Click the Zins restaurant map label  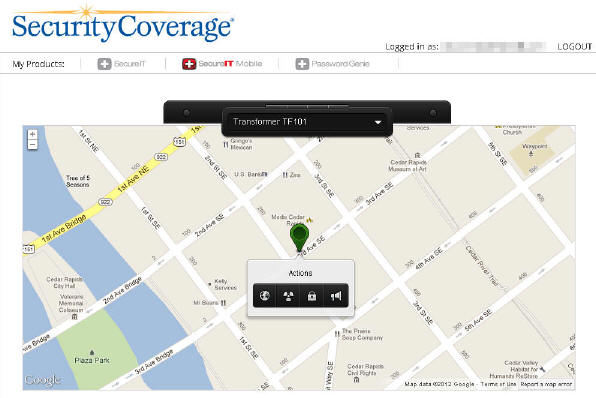click(x=295, y=175)
